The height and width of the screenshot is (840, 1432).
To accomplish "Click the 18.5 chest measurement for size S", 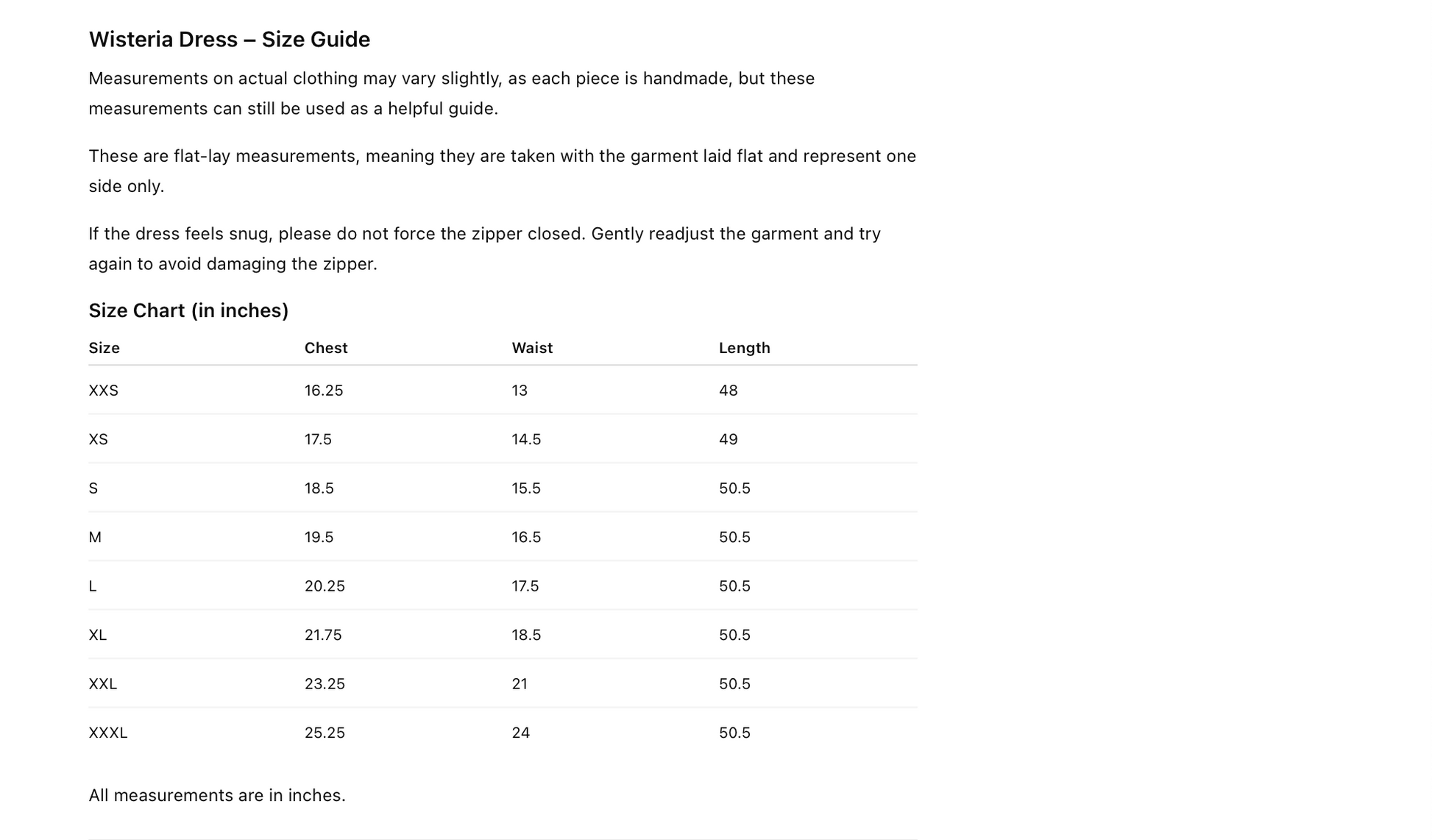I will coord(319,488).
